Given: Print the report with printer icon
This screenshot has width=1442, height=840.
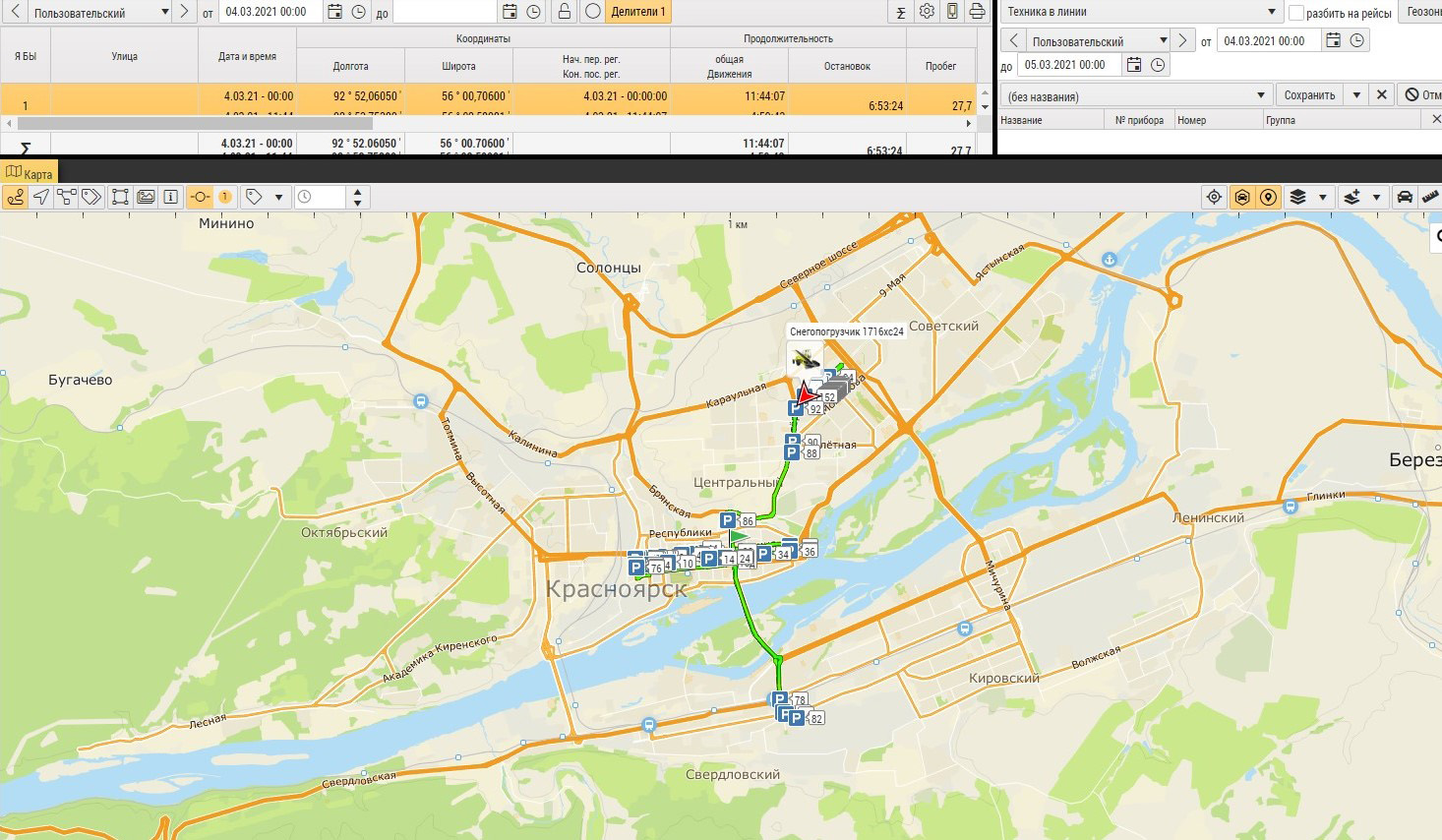Looking at the screenshot, I should tap(977, 12).
